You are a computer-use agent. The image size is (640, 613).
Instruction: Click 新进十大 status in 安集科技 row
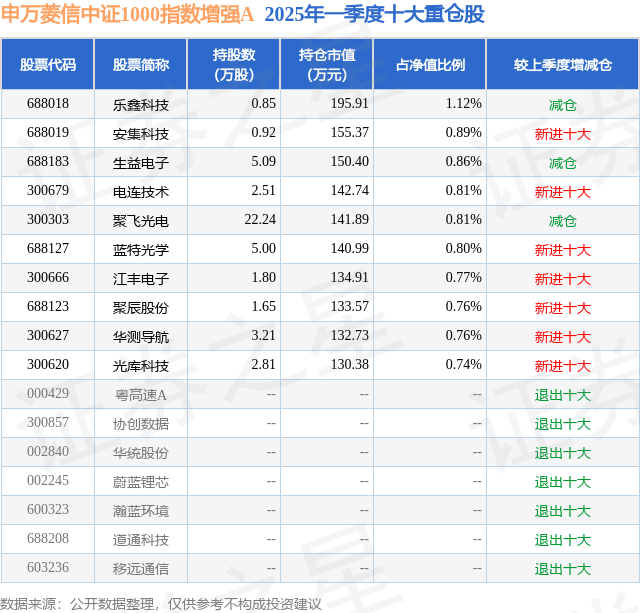point(563,134)
